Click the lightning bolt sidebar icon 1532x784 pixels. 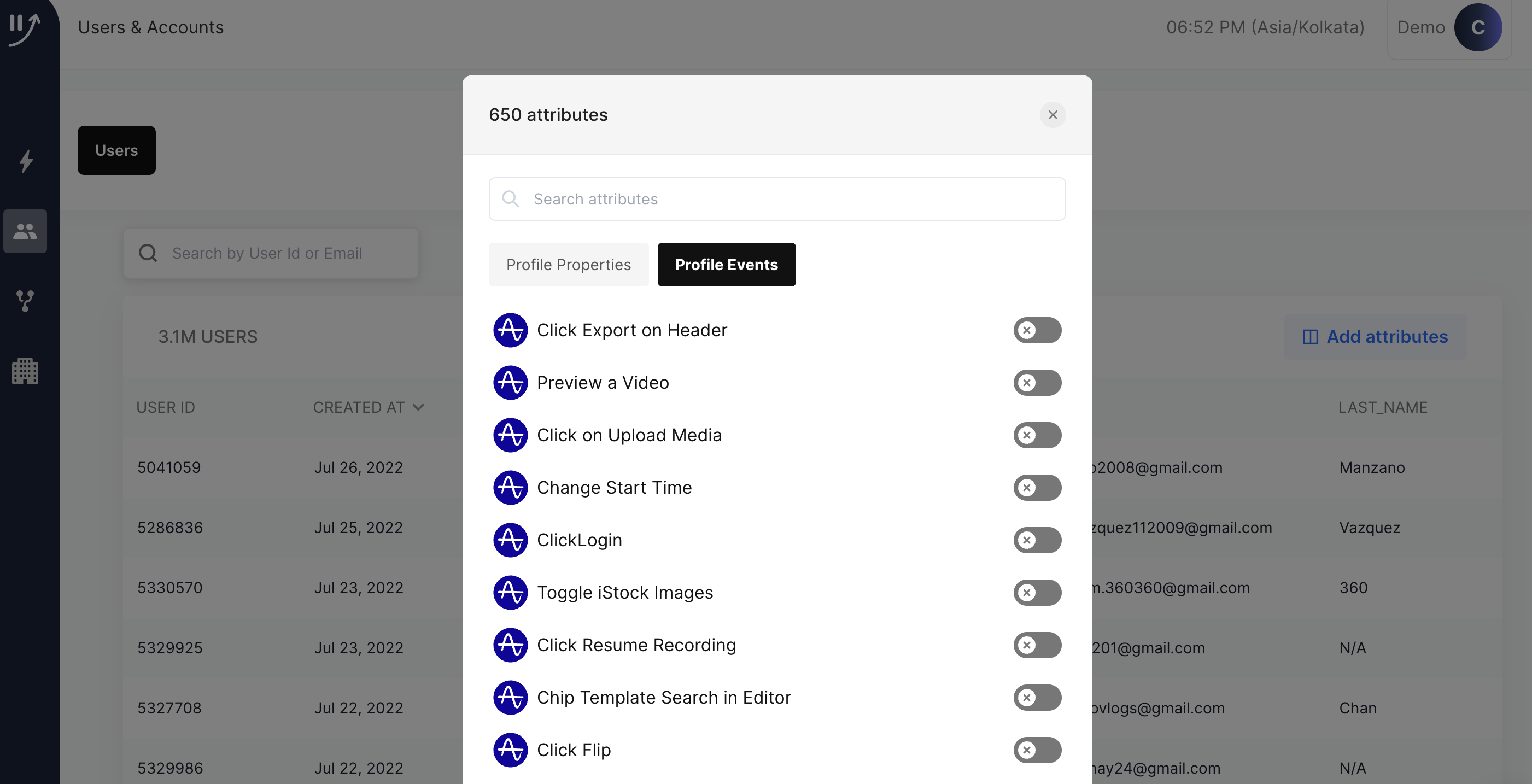click(26, 161)
